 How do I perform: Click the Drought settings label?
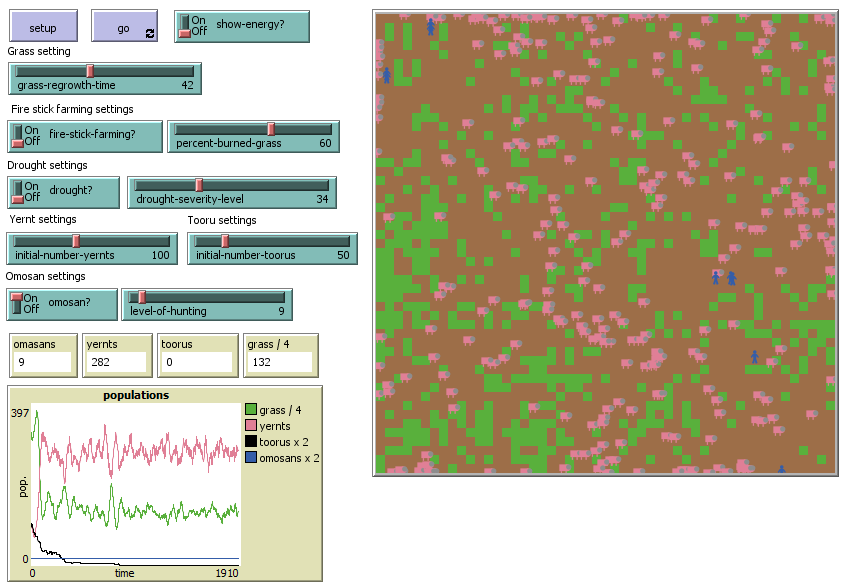click(47, 165)
